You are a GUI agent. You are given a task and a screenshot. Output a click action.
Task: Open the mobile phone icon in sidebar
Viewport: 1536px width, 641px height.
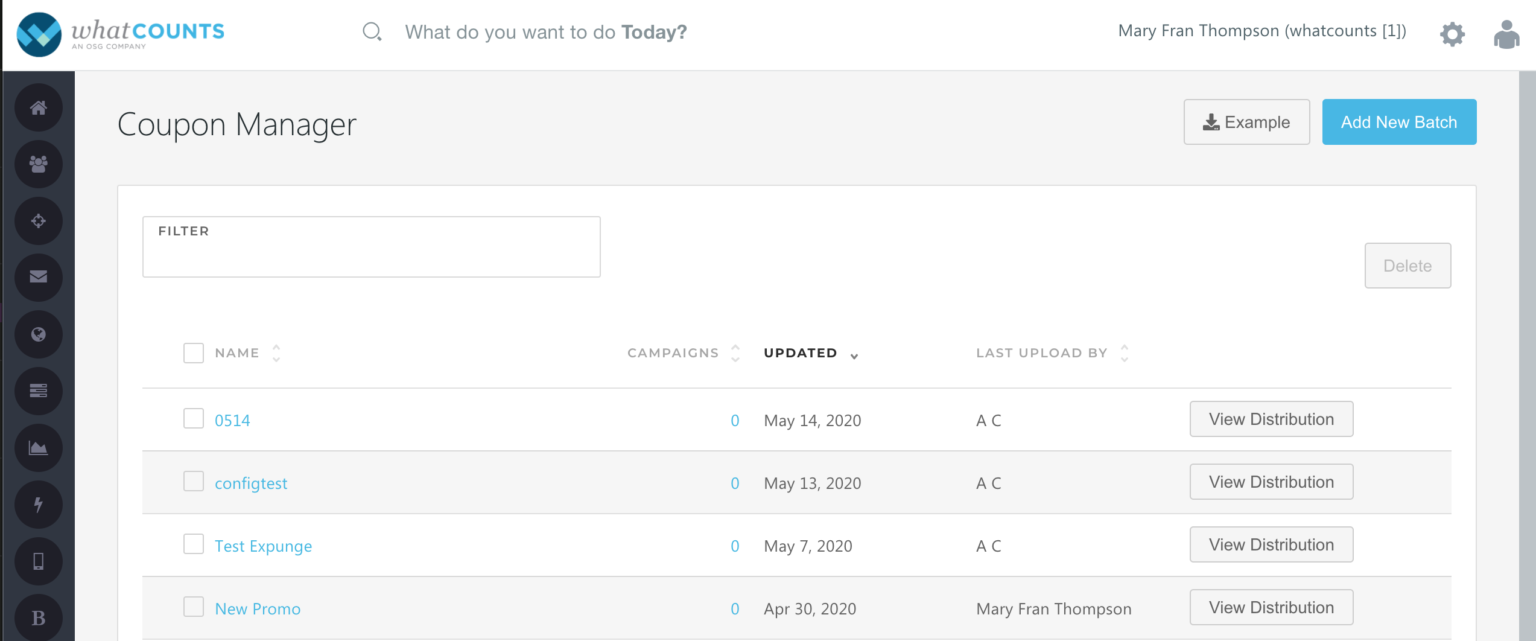click(x=39, y=561)
